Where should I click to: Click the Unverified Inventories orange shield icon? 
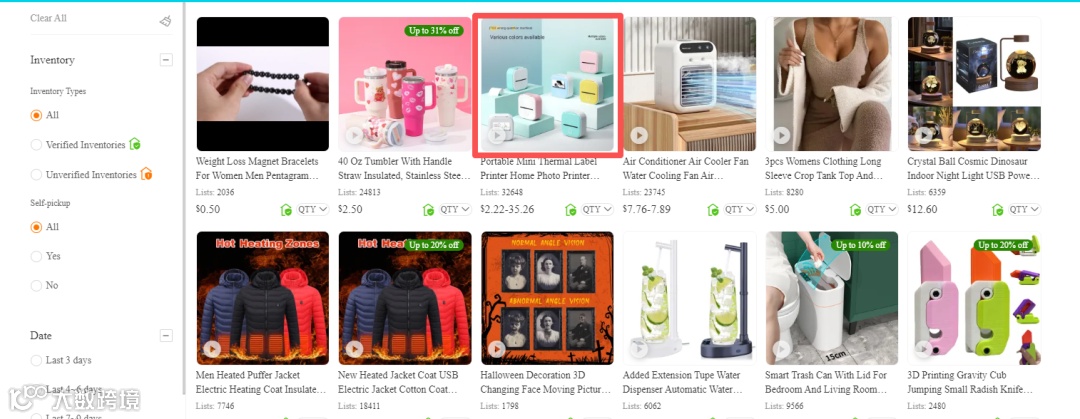[146, 174]
